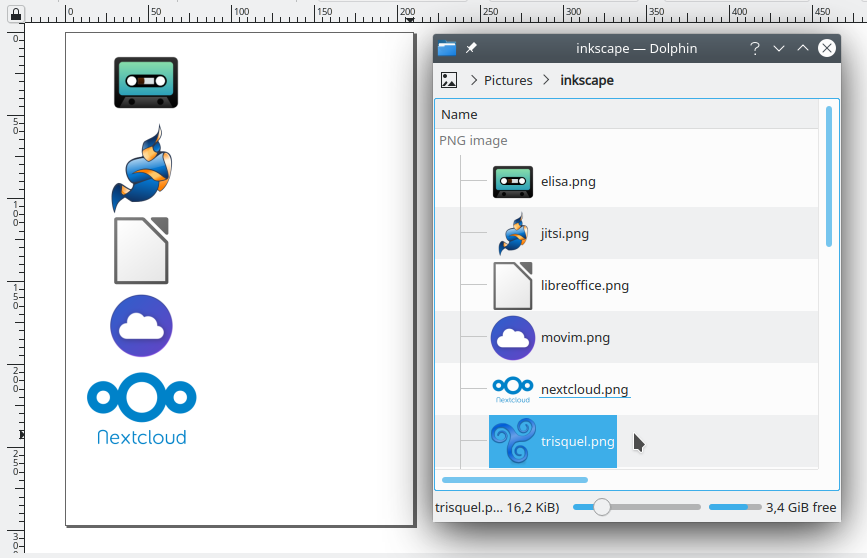
Task: Maximize the Dolphin window
Action: pyautogui.click(x=803, y=48)
